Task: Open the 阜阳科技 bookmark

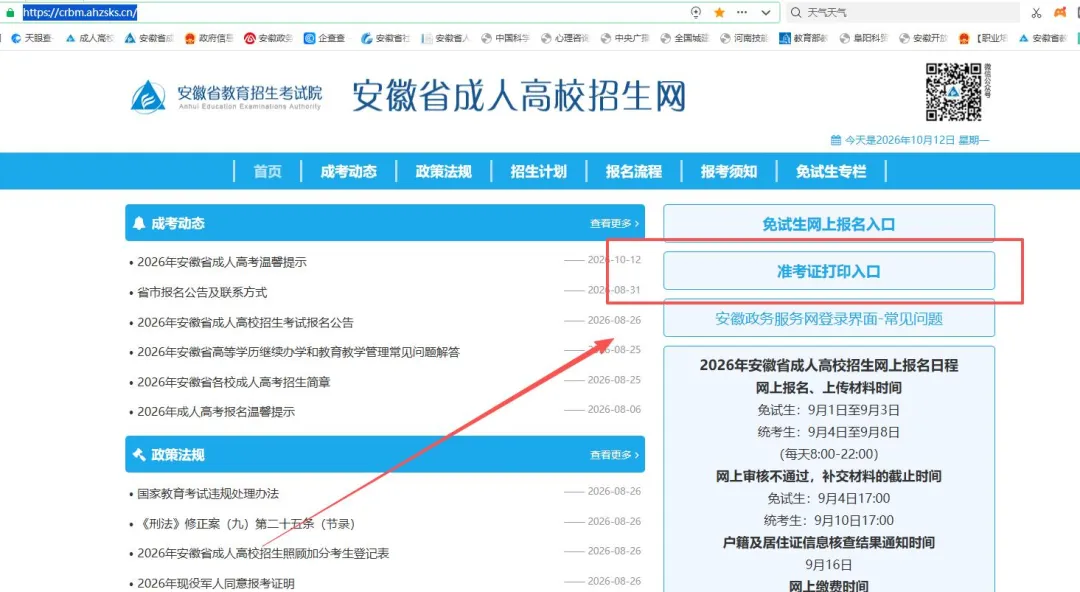Action: (864, 39)
